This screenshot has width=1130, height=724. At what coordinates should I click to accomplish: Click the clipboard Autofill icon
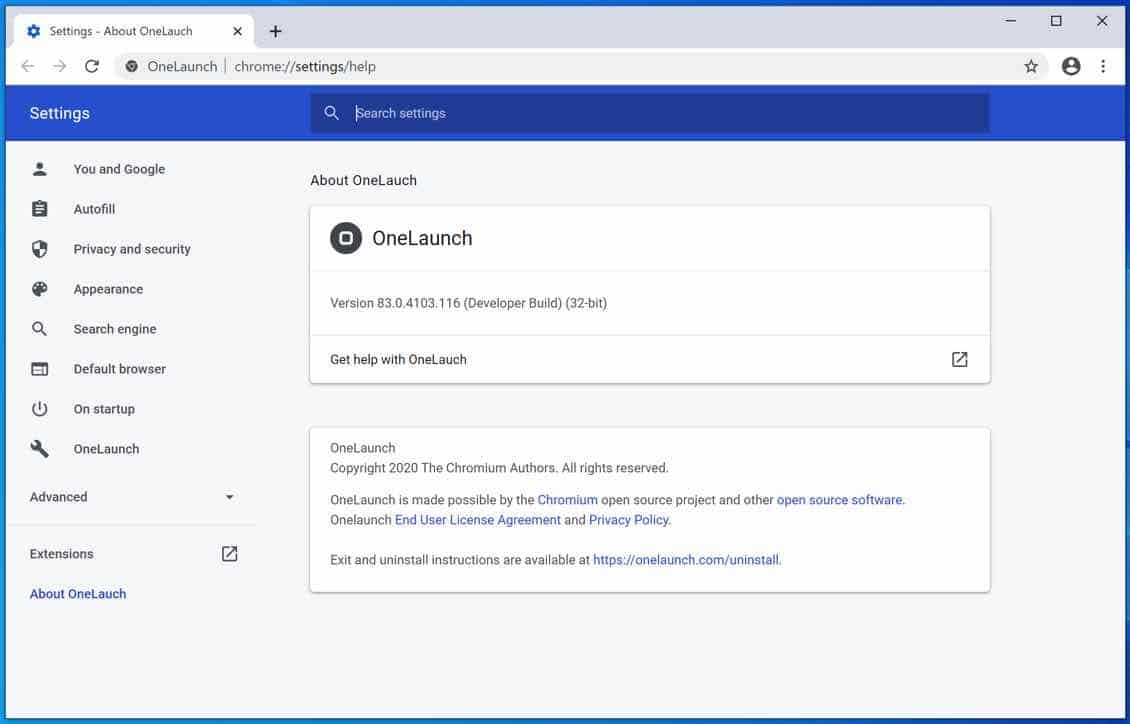coord(40,209)
